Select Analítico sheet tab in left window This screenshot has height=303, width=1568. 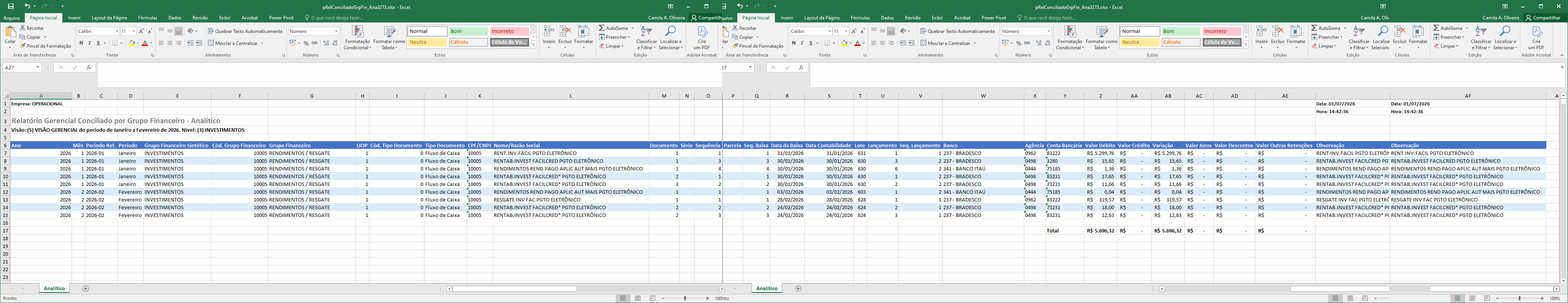[x=54, y=288]
